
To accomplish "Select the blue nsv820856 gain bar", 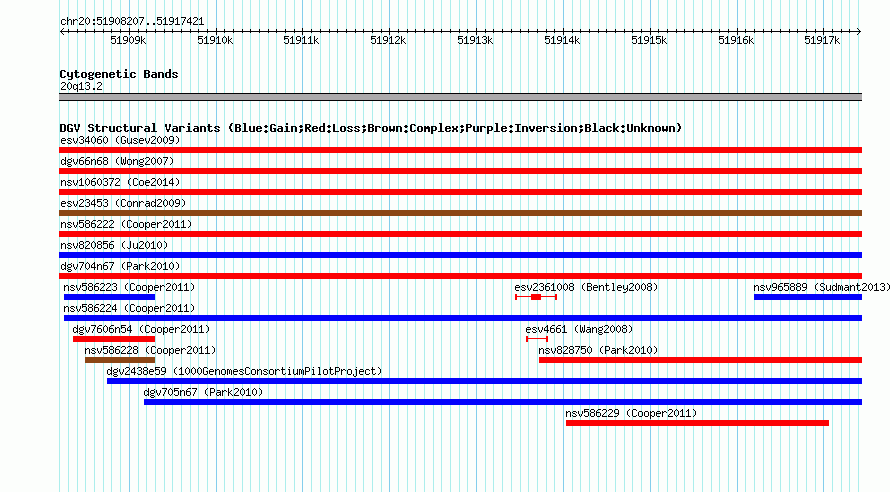I will coord(460,255).
